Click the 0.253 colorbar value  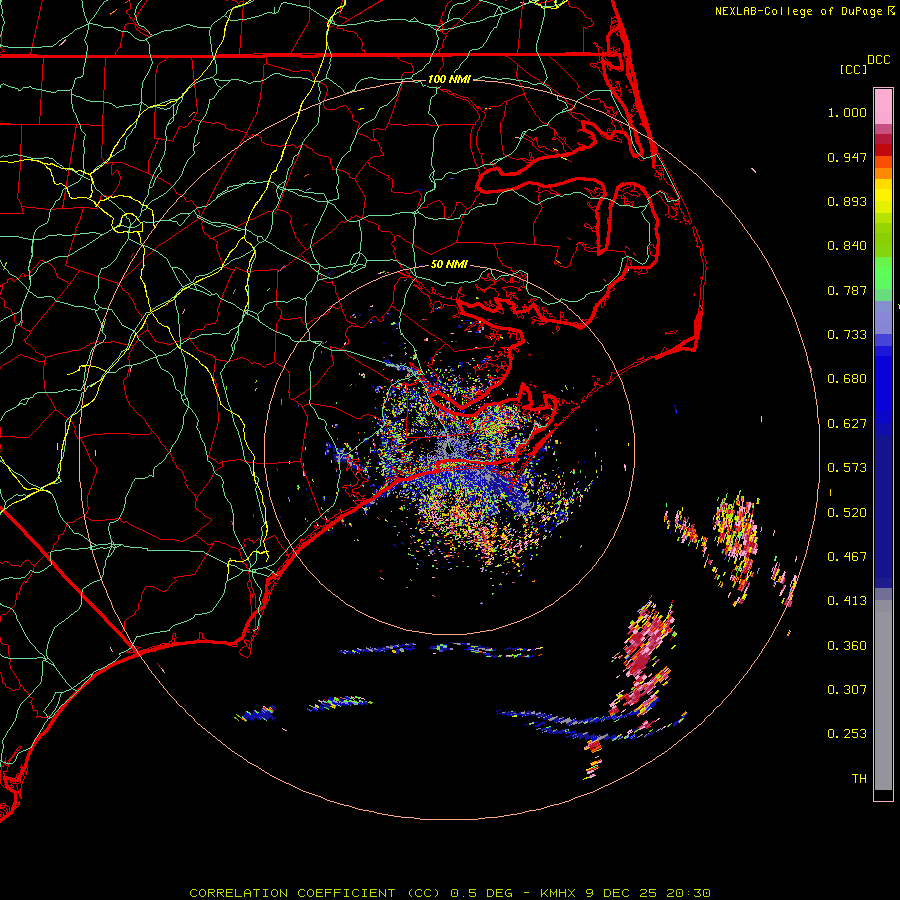pyautogui.click(x=847, y=734)
